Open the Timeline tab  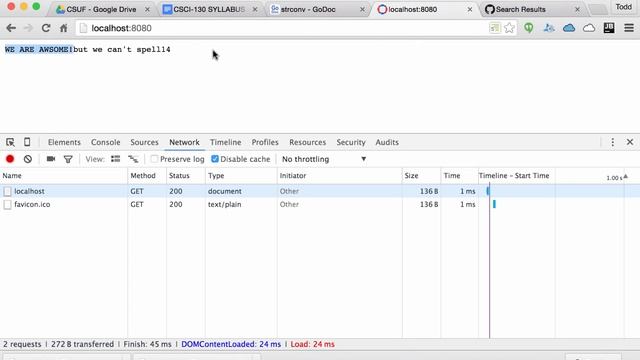coord(225,142)
